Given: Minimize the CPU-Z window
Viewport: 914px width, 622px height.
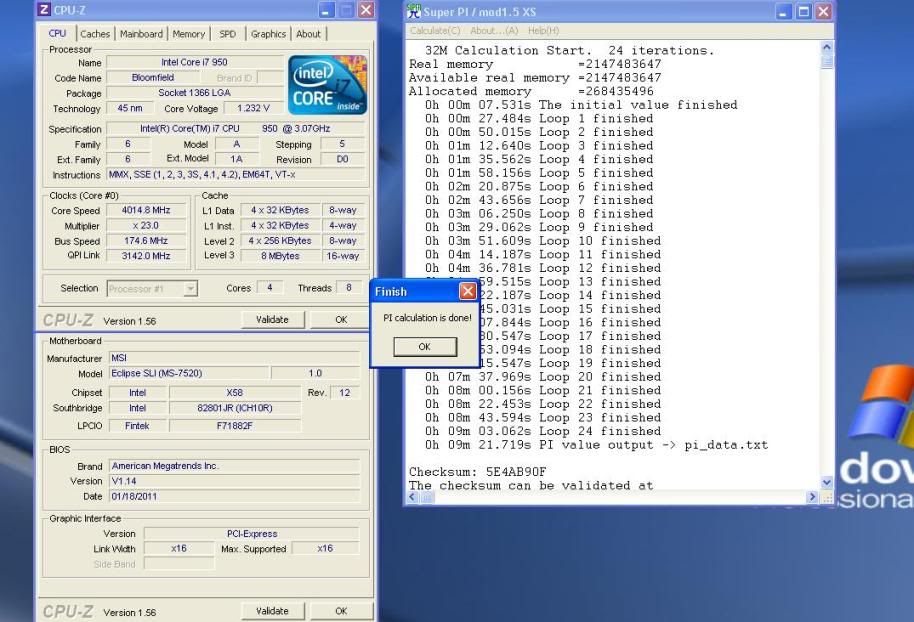Looking at the screenshot, I should 326,10.
